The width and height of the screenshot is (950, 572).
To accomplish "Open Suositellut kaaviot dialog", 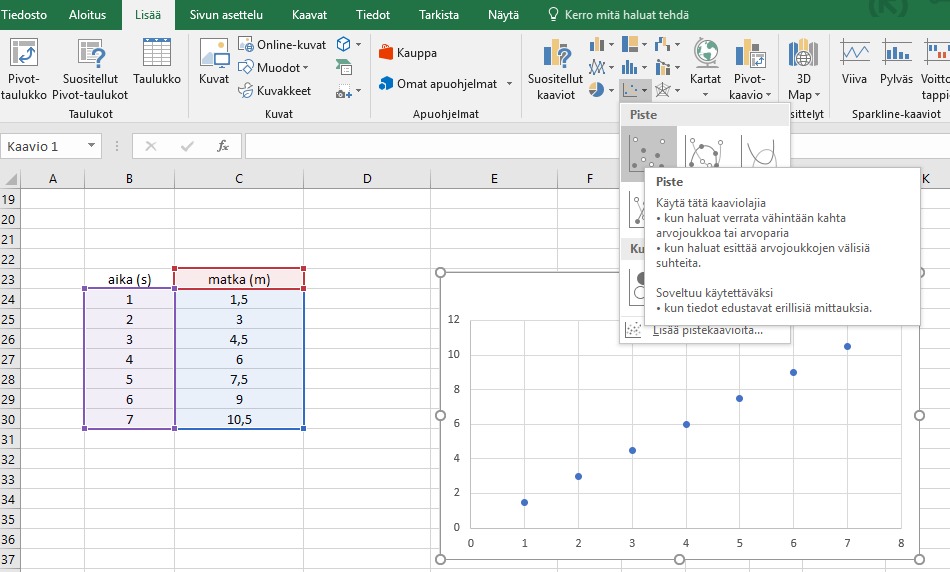I will (556, 68).
